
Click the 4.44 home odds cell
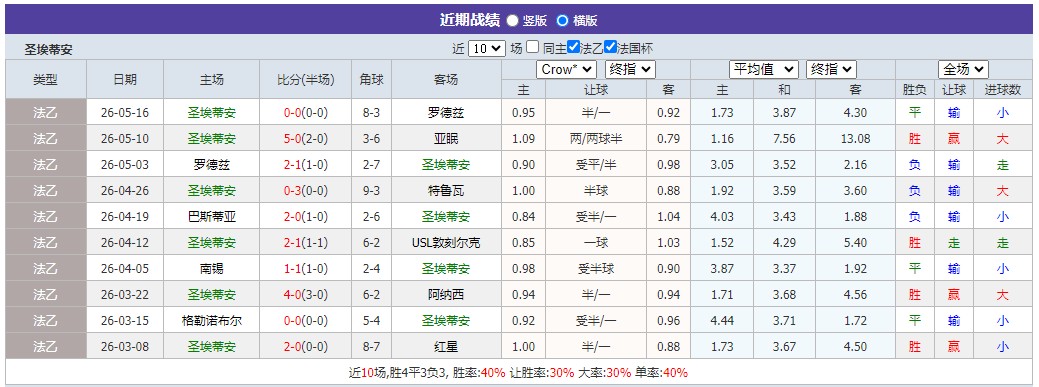(x=722, y=321)
